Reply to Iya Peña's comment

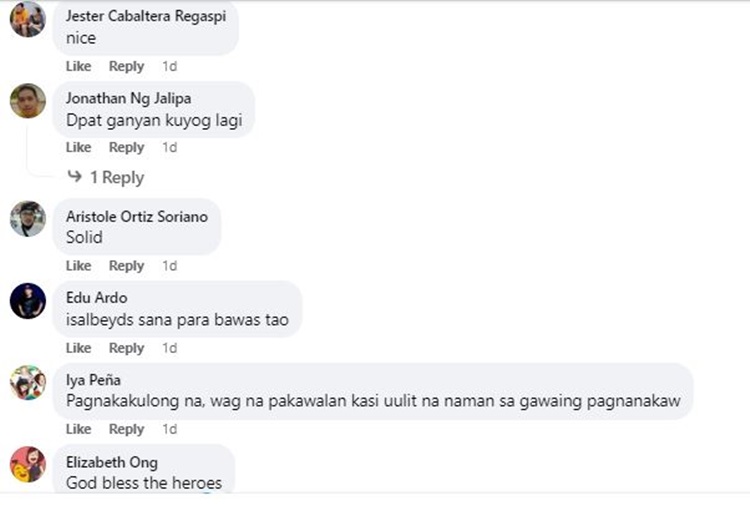tap(126, 429)
